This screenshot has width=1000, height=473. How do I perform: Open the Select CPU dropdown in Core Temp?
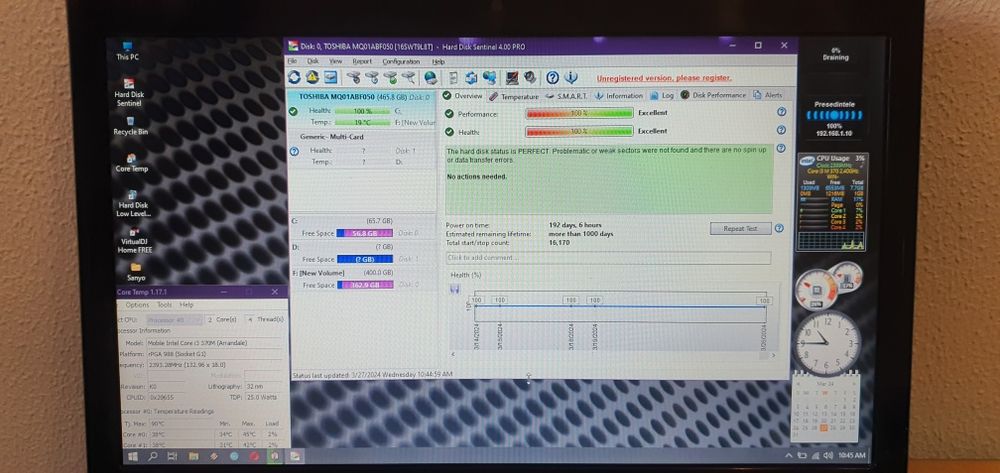tap(174, 319)
